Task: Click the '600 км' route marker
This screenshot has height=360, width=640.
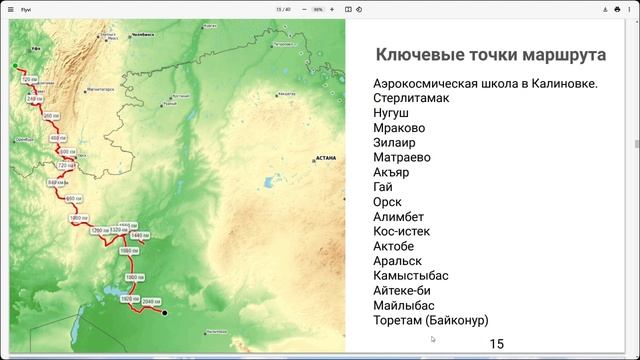Action: click(x=68, y=152)
